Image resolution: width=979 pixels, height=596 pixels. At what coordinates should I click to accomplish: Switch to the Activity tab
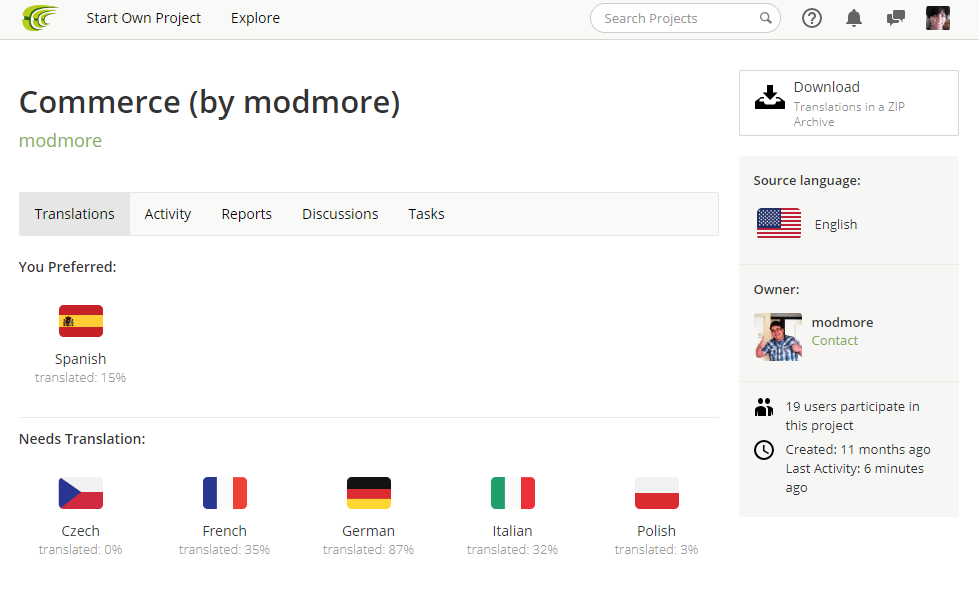pos(167,214)
